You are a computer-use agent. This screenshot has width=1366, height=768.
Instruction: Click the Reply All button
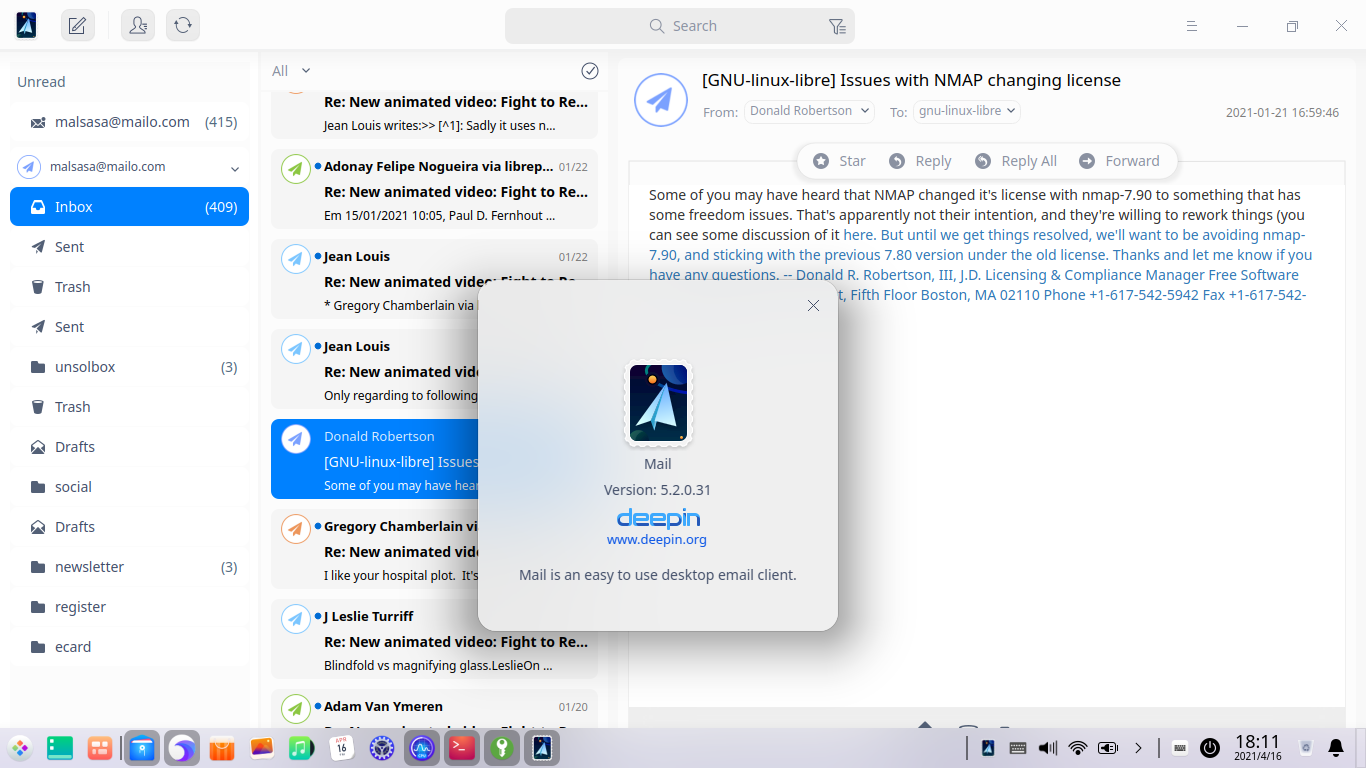tap(1016, 161)
